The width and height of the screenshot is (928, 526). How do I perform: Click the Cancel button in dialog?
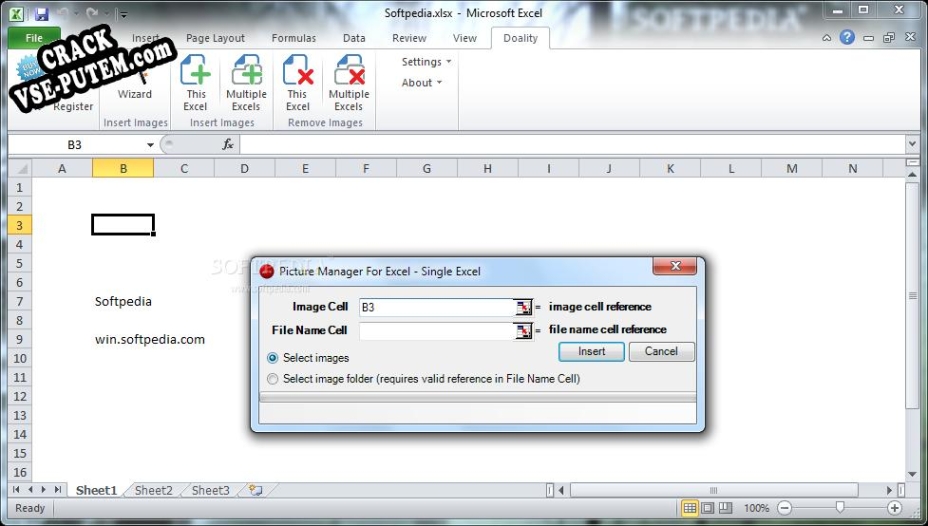pyautogui.click(x=661, y=351)
